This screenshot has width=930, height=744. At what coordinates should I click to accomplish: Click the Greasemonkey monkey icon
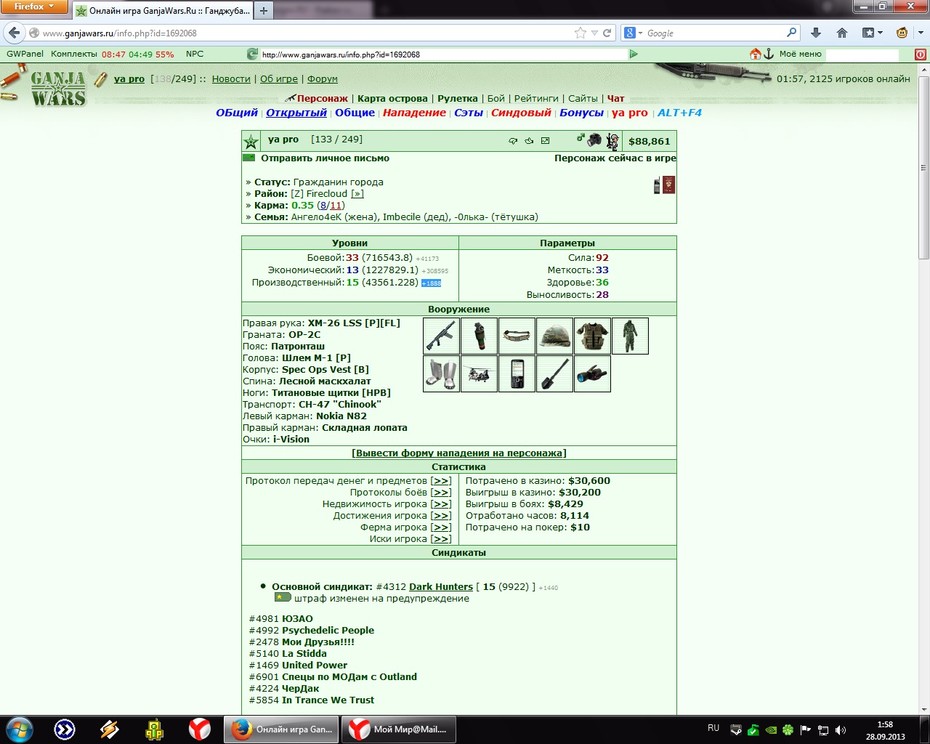pos(902,33)
